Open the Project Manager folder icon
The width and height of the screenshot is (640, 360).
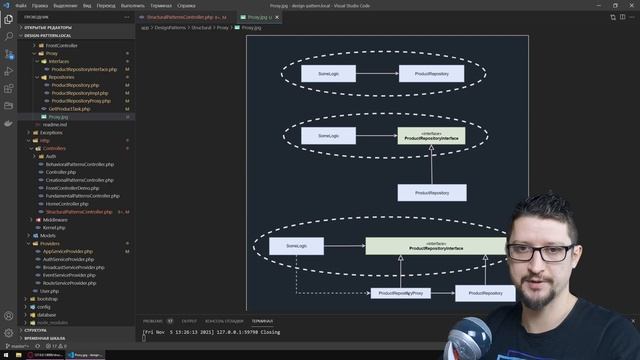pos(9,106)
